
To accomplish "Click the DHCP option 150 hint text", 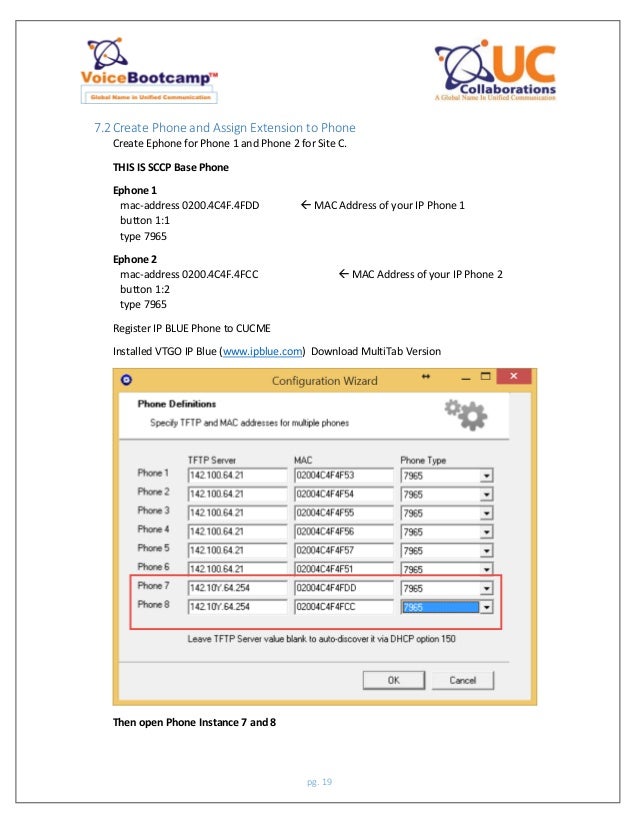I will (x=321, y=639).
